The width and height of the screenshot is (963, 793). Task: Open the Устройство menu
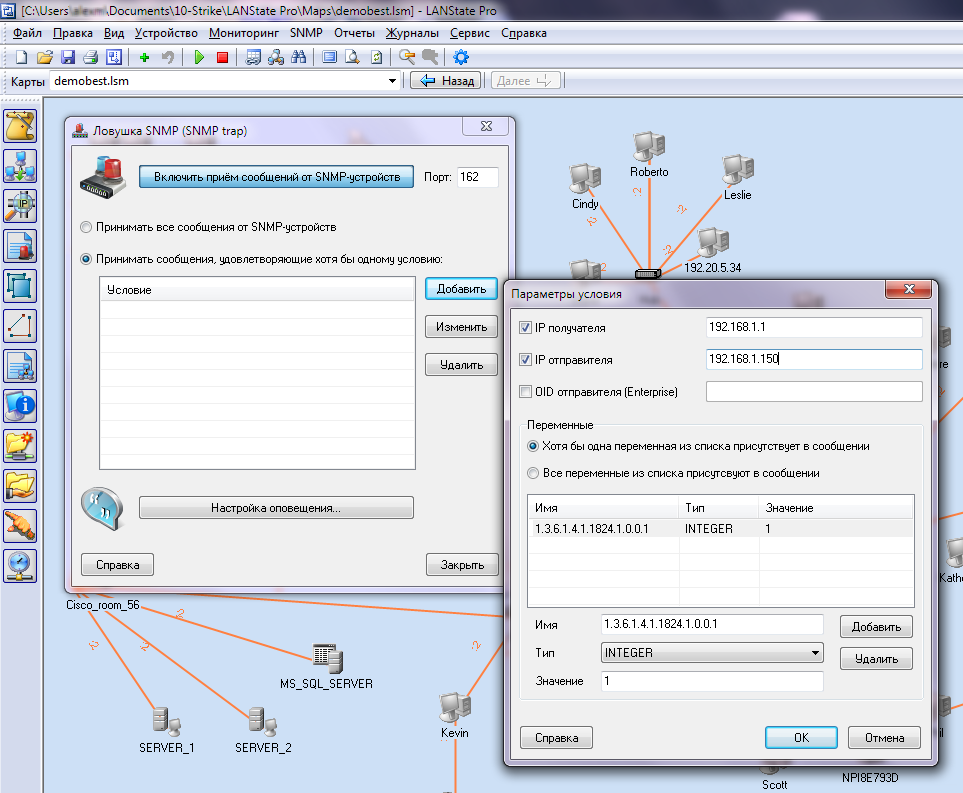[166, 33]
